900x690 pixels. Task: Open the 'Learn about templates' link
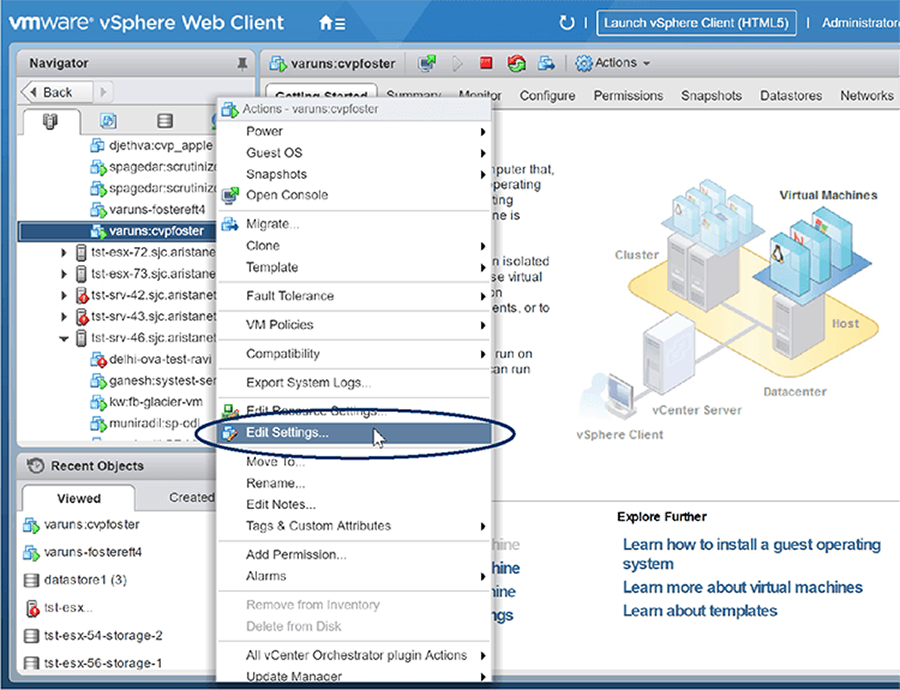pos(700,611)
